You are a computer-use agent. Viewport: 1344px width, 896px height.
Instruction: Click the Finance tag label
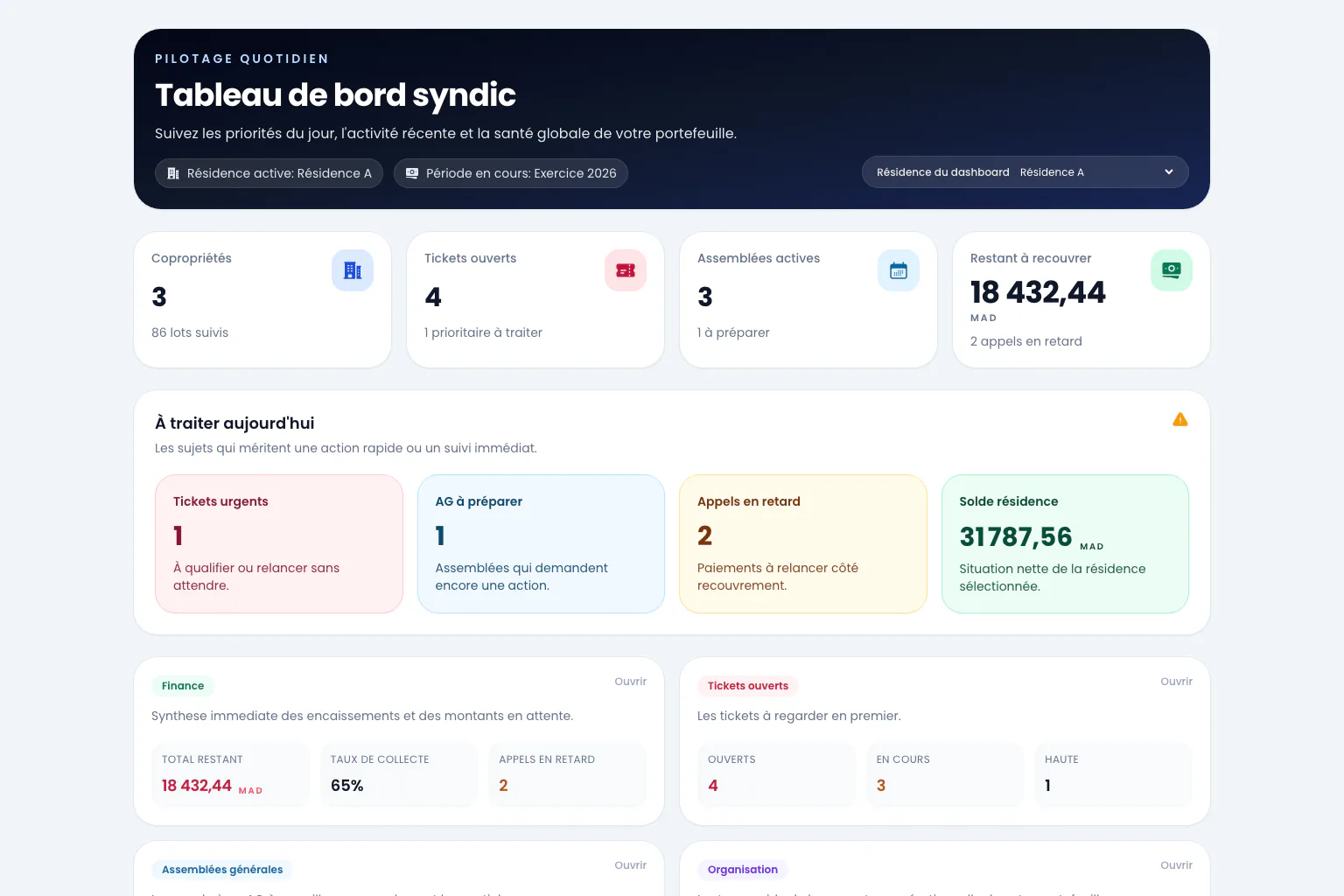coord(183,686)
